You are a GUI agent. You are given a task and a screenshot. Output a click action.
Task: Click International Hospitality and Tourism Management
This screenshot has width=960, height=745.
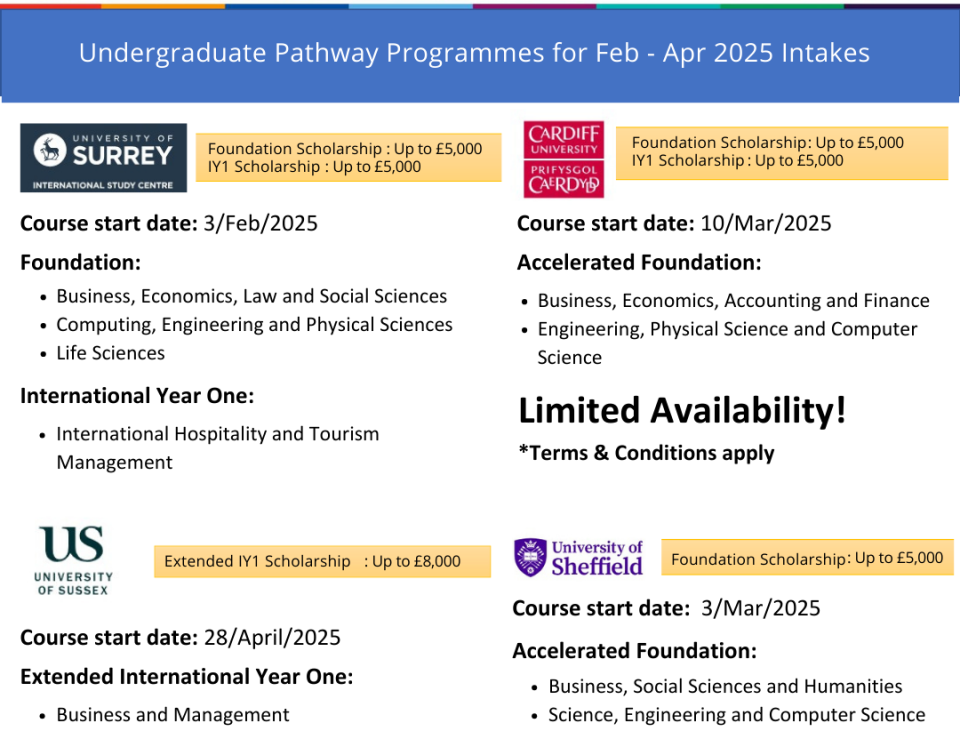coord(217,447)
